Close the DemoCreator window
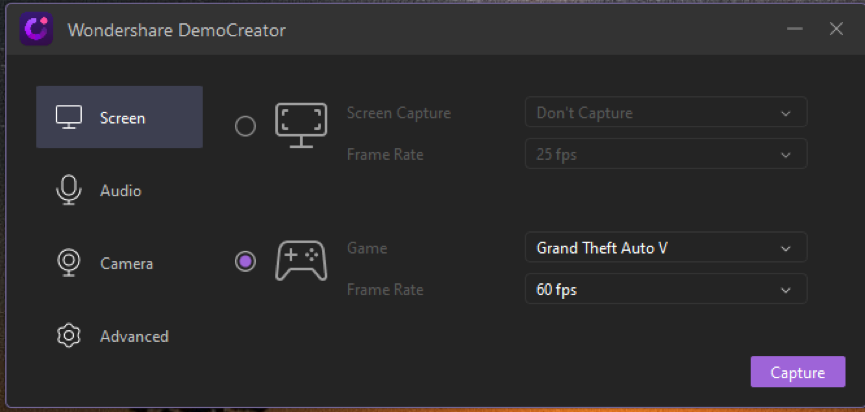865x412 pixels. click(x=836, y=29)
